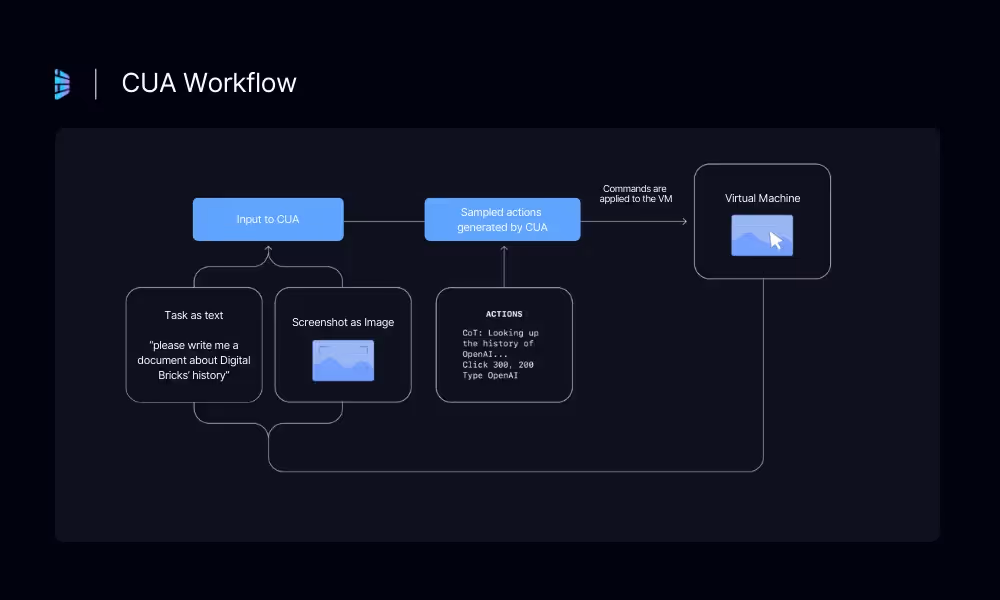The height and width of the screenshot is (600, 1000).
Task: Click the 'CUA Workflow' slide title
Action: pos(209,83)
